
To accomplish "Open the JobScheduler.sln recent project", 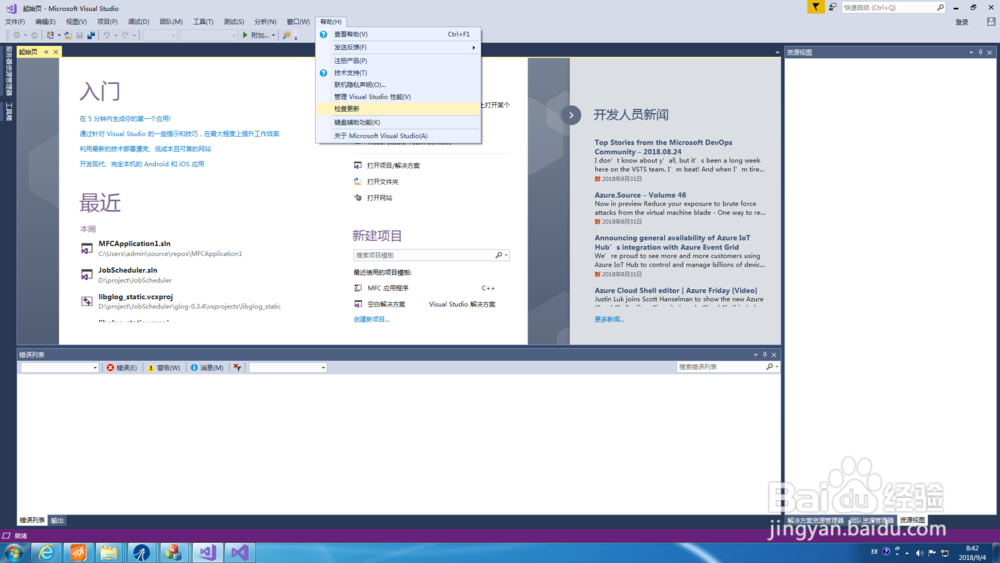I will [x=128, y=270].
